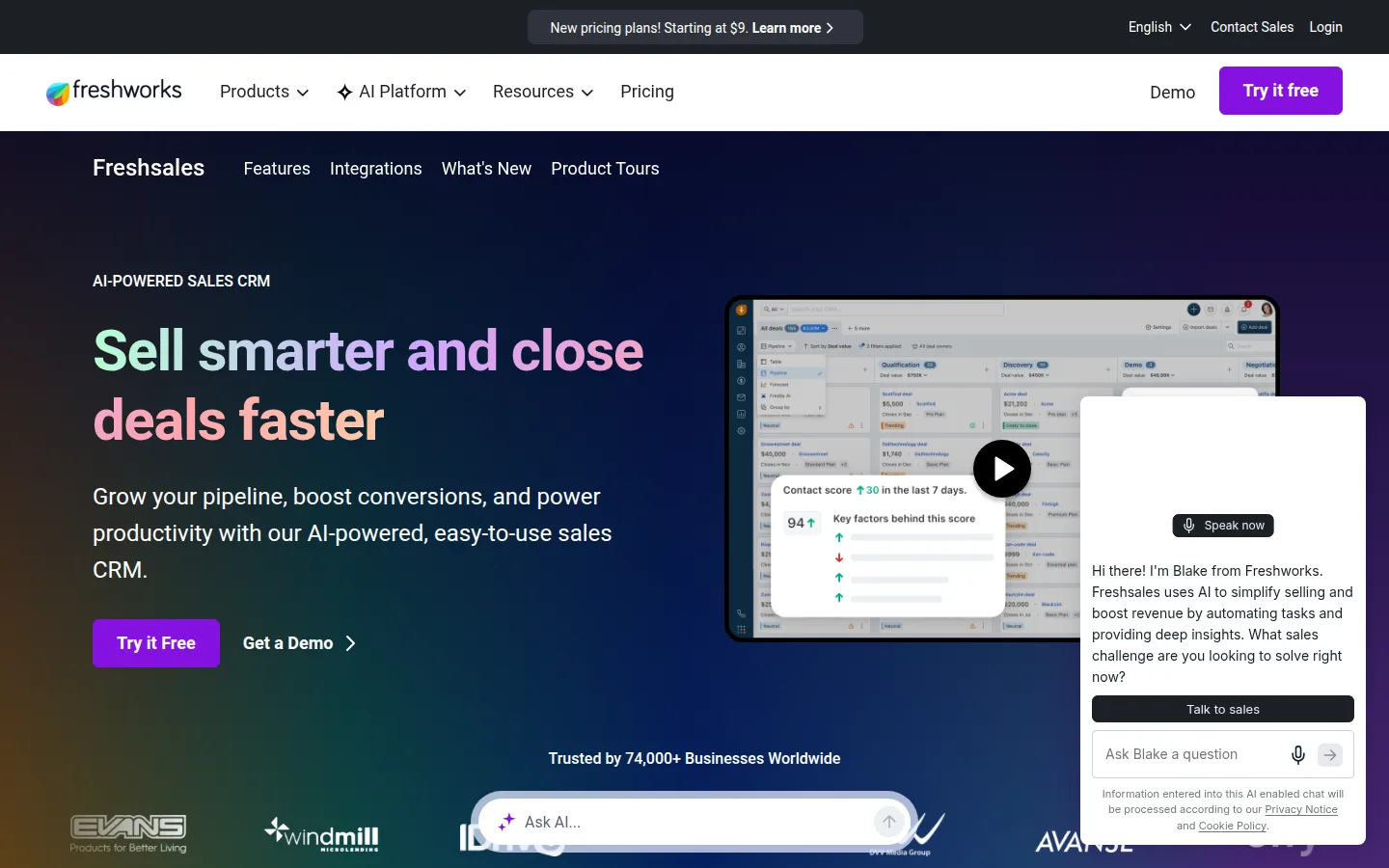The height and width of the screenshot is (868, 1389).
Task: Click the Evans logo
Action: [128, 834]
